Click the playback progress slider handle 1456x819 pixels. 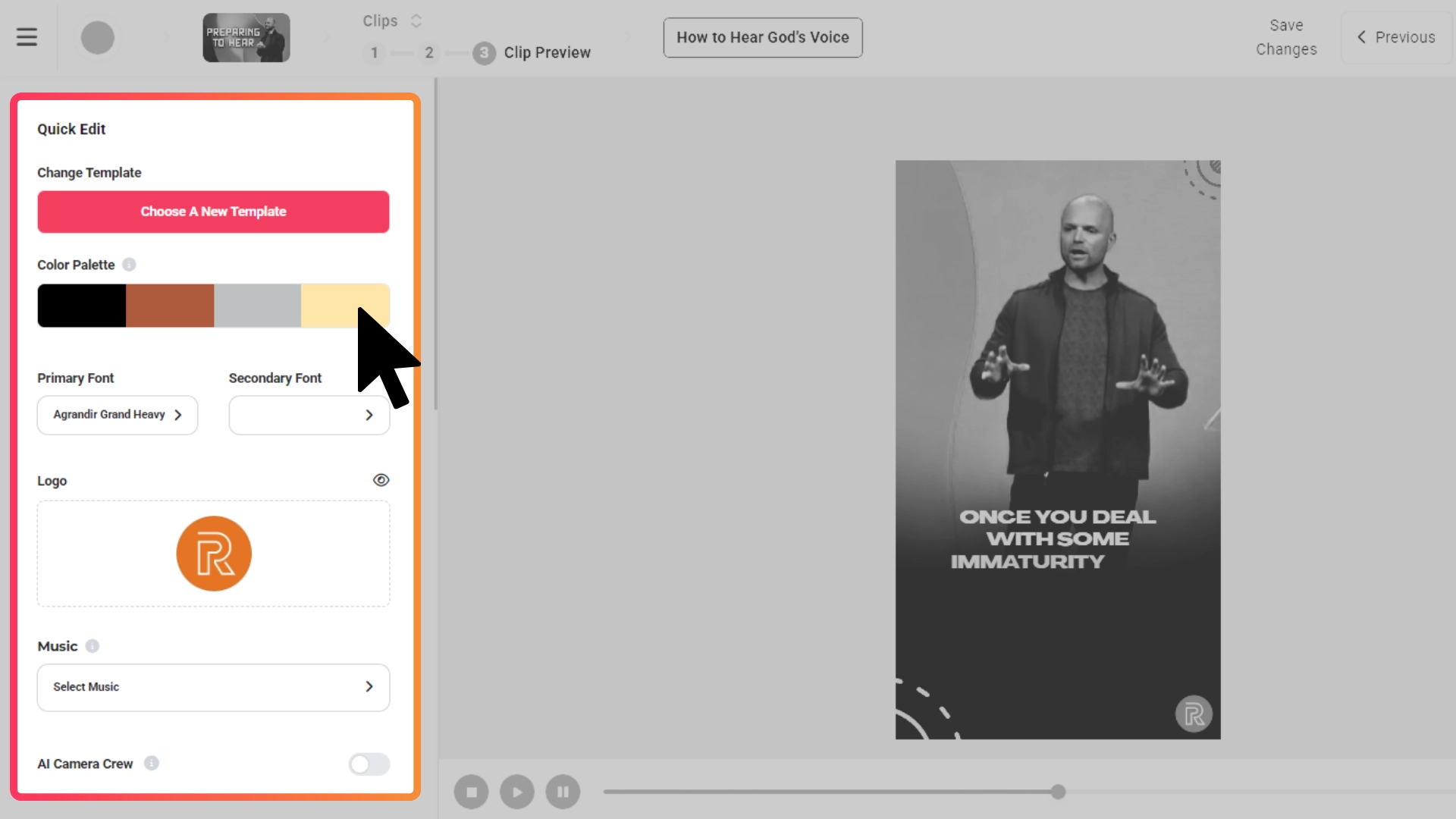pos(1058,792)
